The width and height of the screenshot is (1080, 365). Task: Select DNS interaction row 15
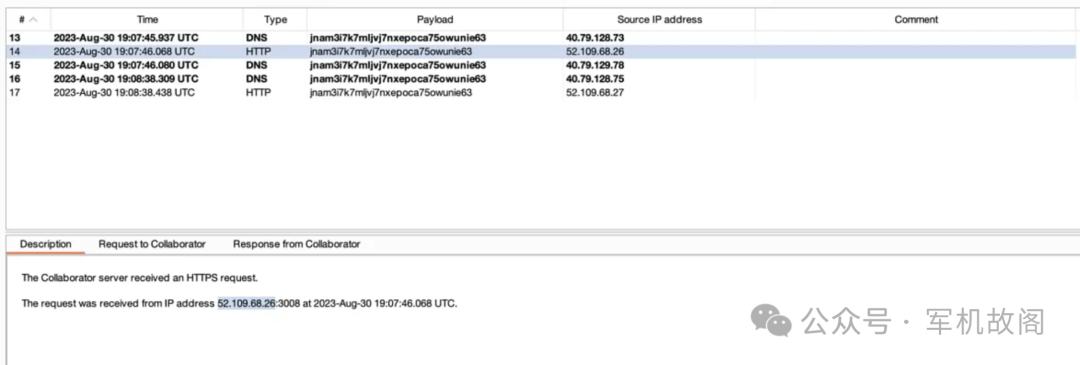pyautogui.click(x=541, y=65)
